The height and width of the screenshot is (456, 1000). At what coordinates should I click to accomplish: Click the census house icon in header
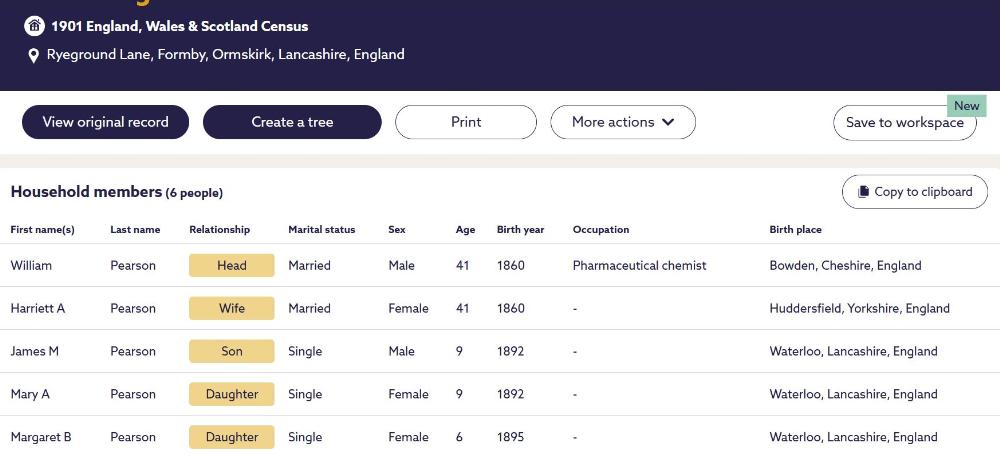tap(34, 26)
